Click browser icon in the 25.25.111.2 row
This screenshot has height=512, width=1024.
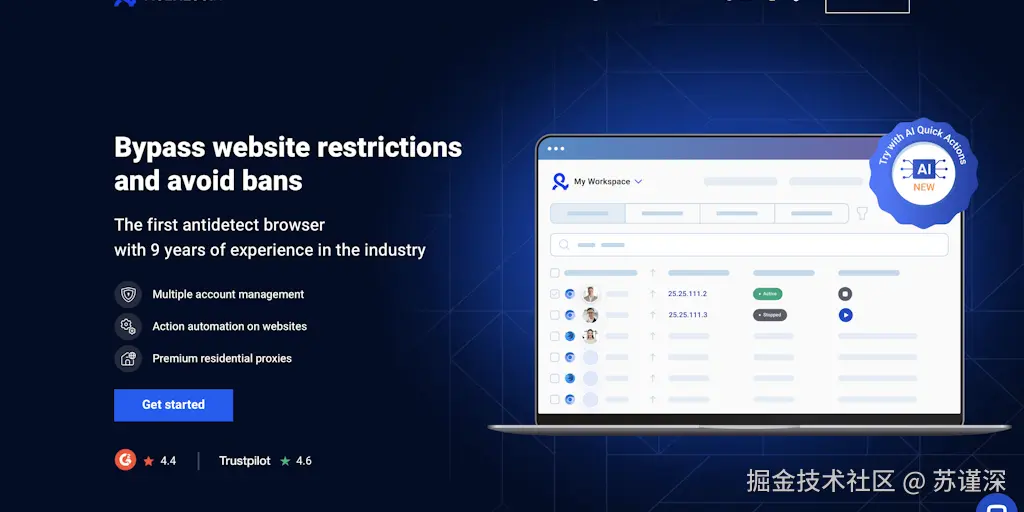569,294
